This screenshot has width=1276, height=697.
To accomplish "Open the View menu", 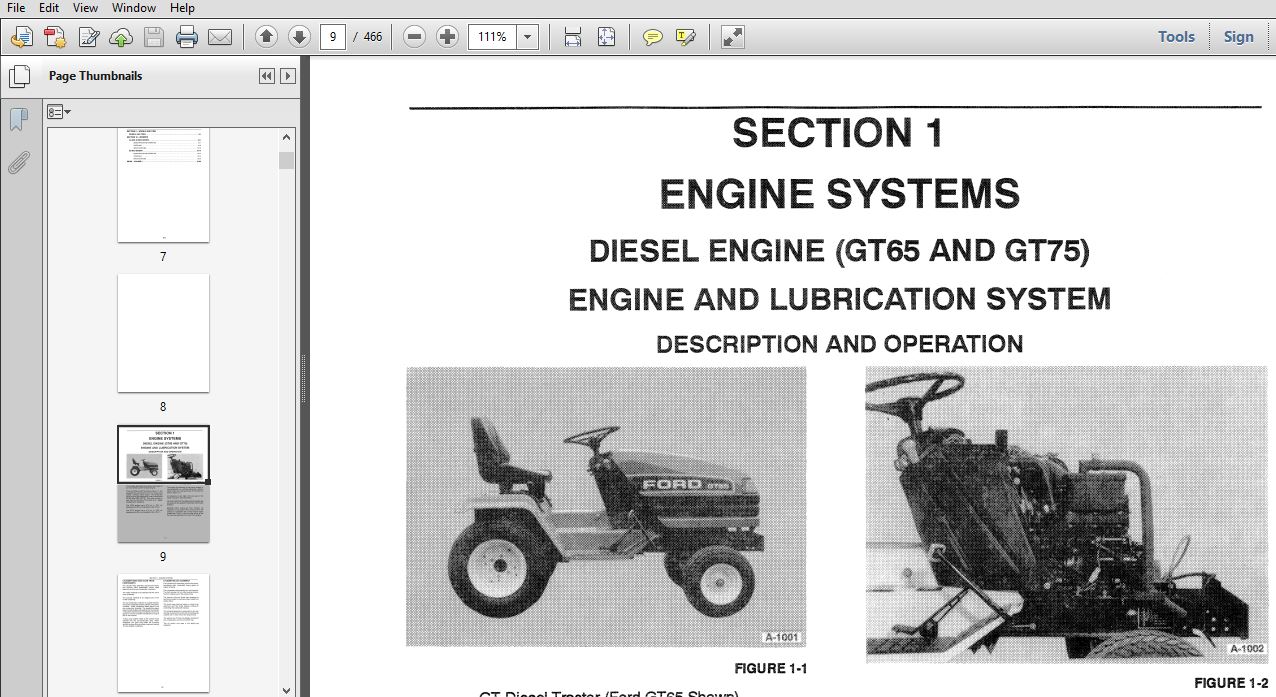I will click(85, 8).
